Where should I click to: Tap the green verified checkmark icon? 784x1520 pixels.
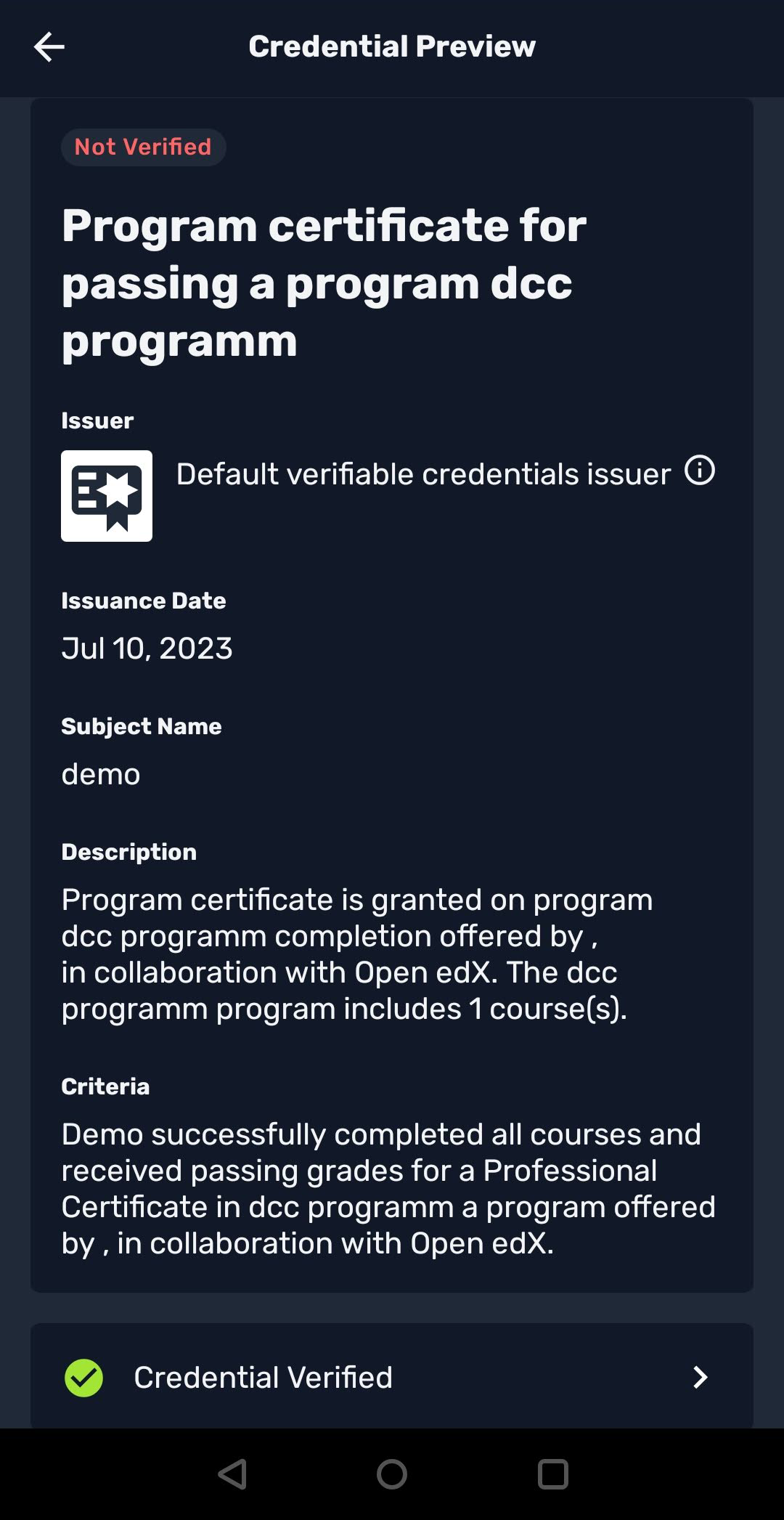point(84,1378)
